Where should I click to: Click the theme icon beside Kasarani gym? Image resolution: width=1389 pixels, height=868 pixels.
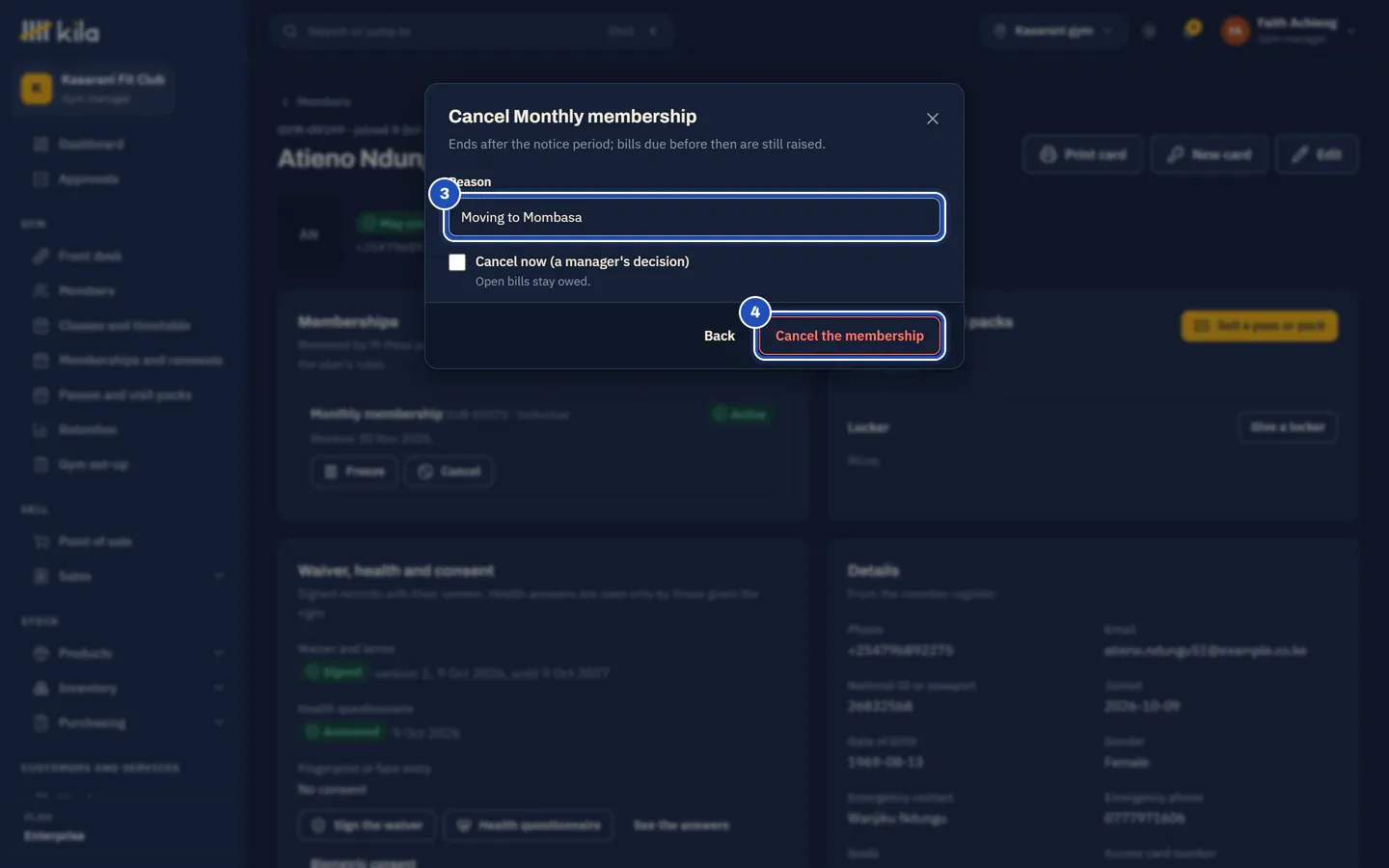pyautogui.click(x=1149, y=31)
